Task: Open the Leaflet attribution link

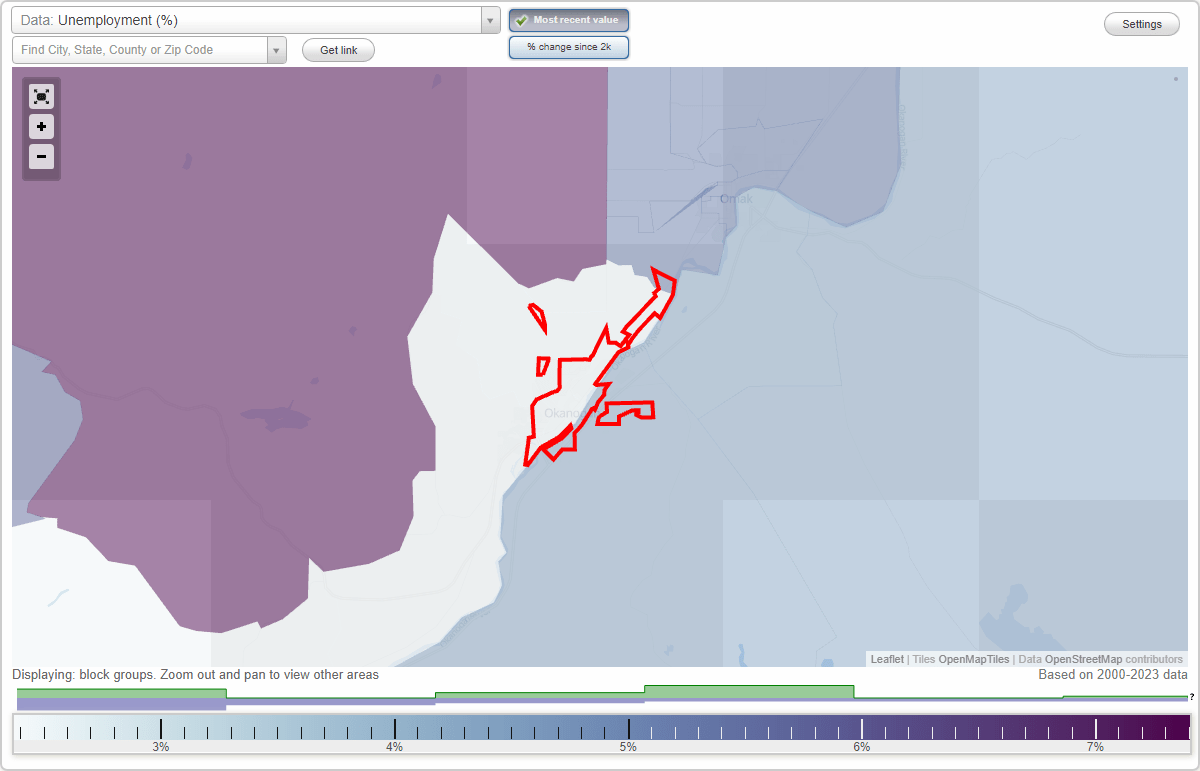Action: pyautogui.click(x=887, y=659)
